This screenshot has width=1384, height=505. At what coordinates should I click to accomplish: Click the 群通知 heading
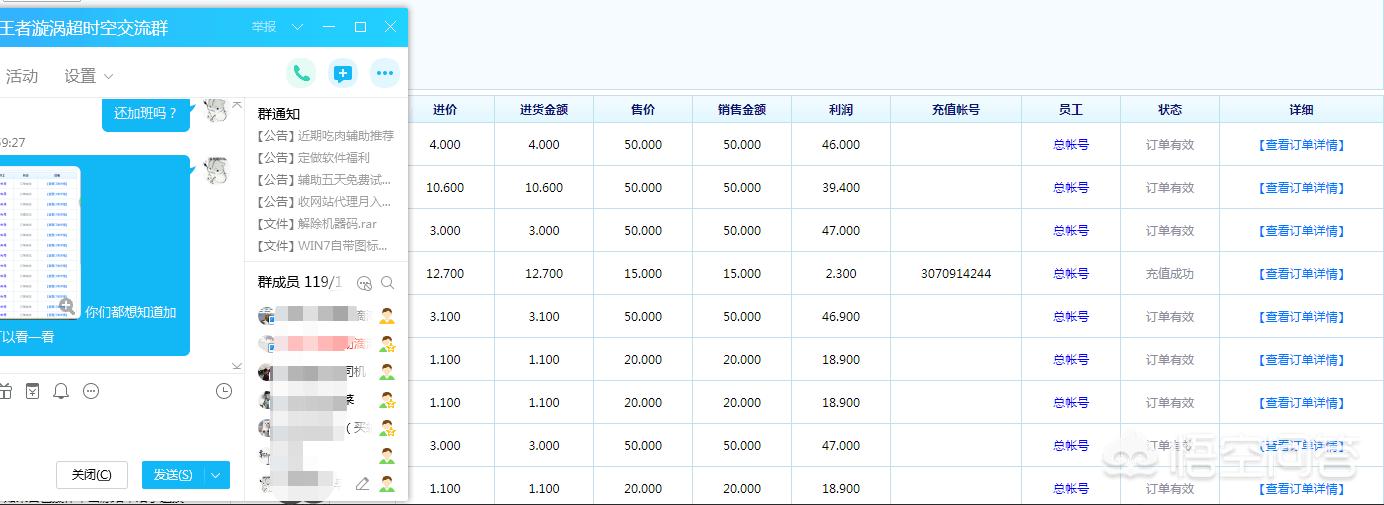click(x=279, y=114)
